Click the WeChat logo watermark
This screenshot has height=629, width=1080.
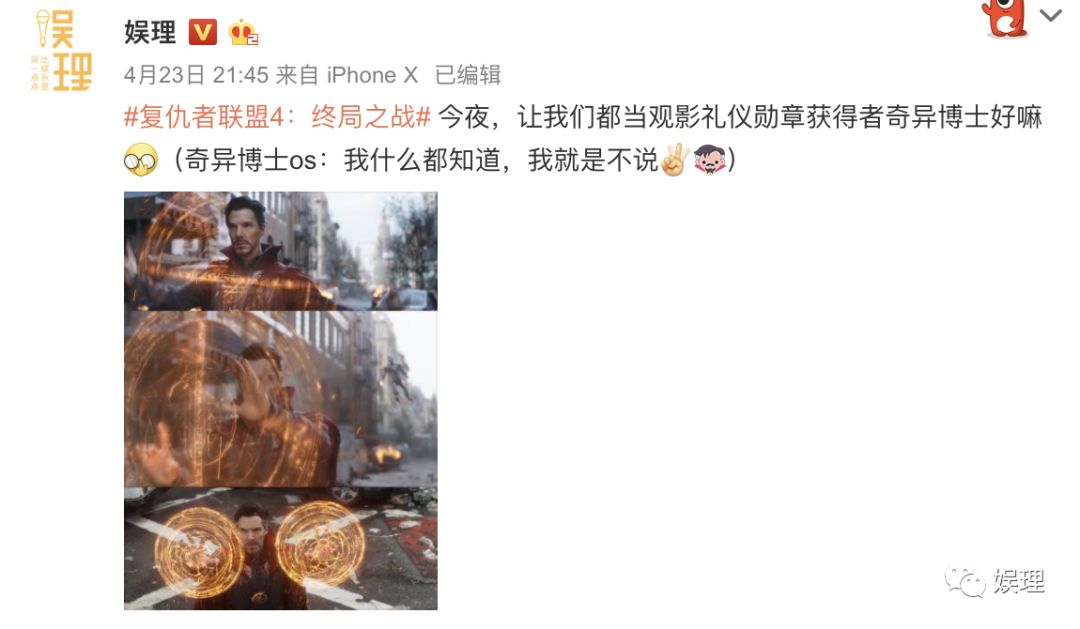(x=965, y=581)
